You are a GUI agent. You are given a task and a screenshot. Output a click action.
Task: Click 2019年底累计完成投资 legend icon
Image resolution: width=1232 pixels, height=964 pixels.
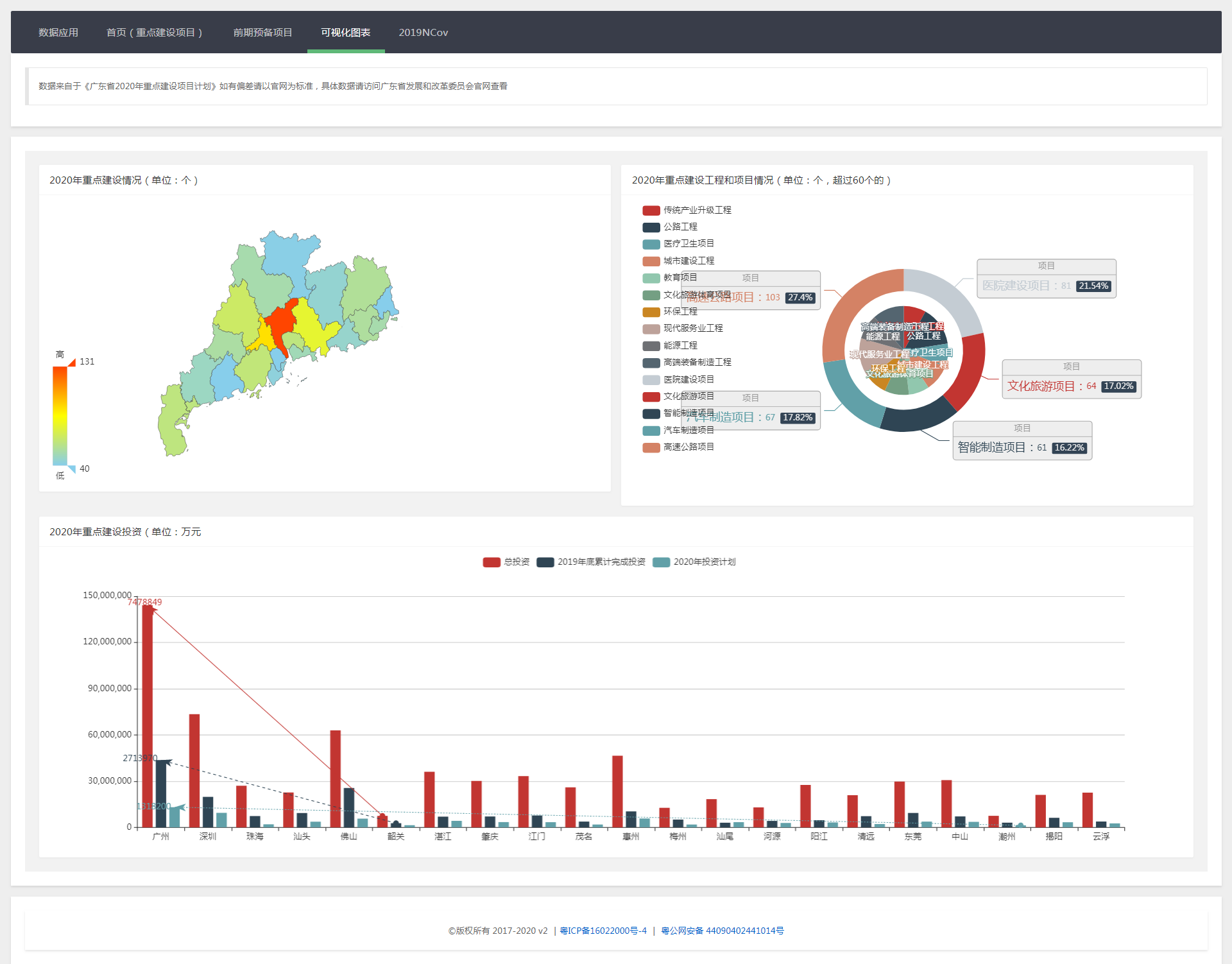pos(545,562)
